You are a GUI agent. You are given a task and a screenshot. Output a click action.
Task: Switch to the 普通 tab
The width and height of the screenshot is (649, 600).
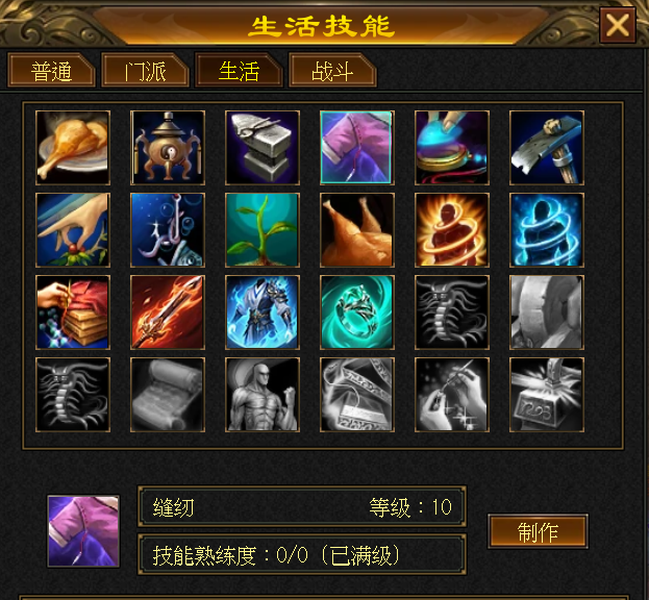tap(51, 71)
